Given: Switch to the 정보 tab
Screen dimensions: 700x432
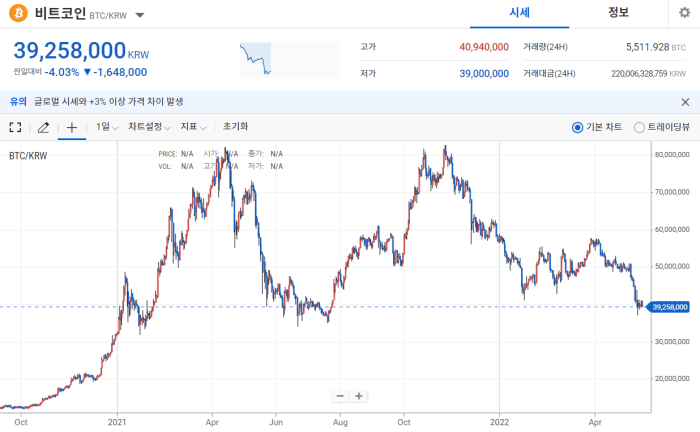Looking at the screenshot, I should coord(618,12).
